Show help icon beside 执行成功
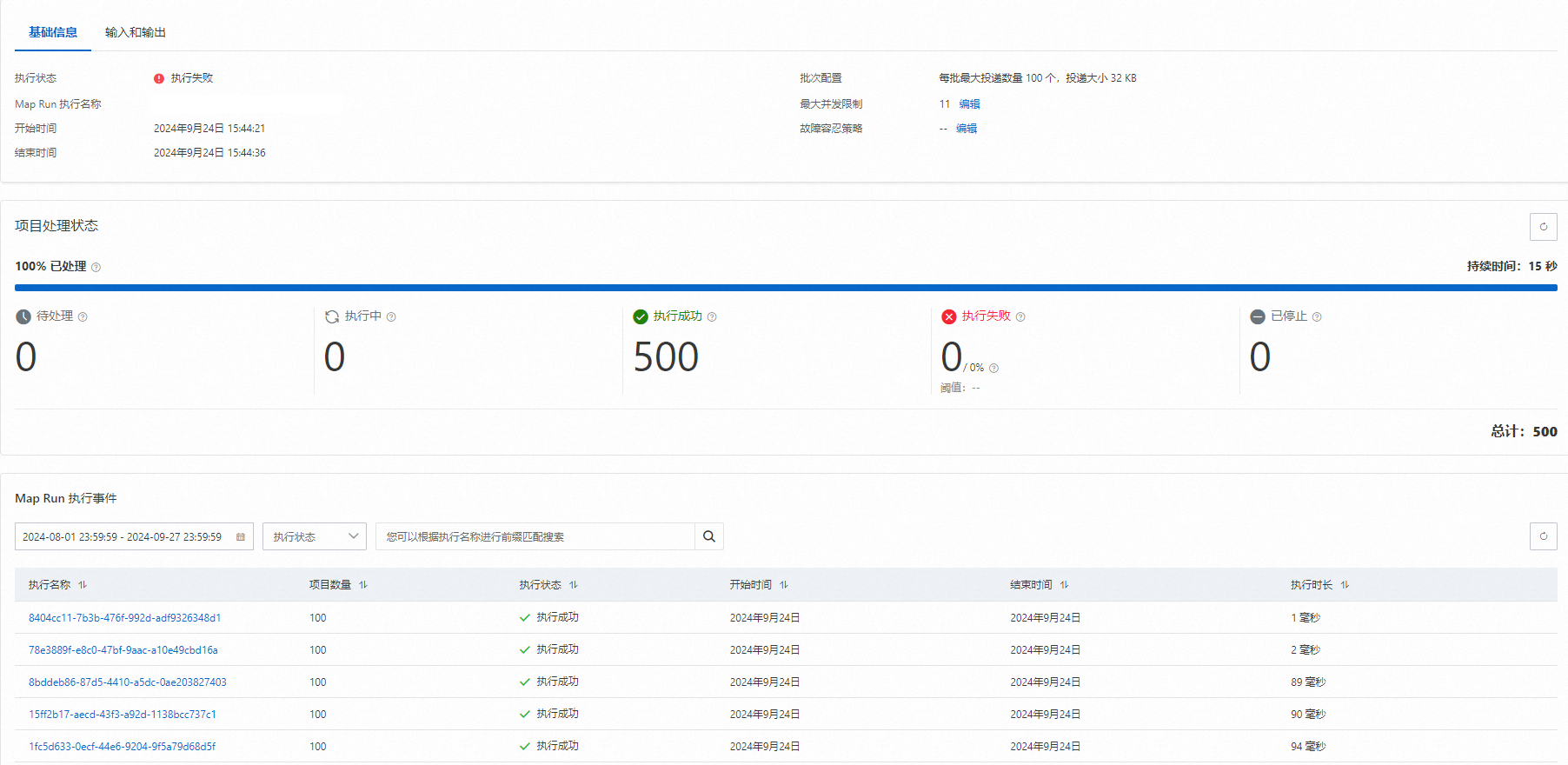 pyautogui.click(x=712, y=316)
